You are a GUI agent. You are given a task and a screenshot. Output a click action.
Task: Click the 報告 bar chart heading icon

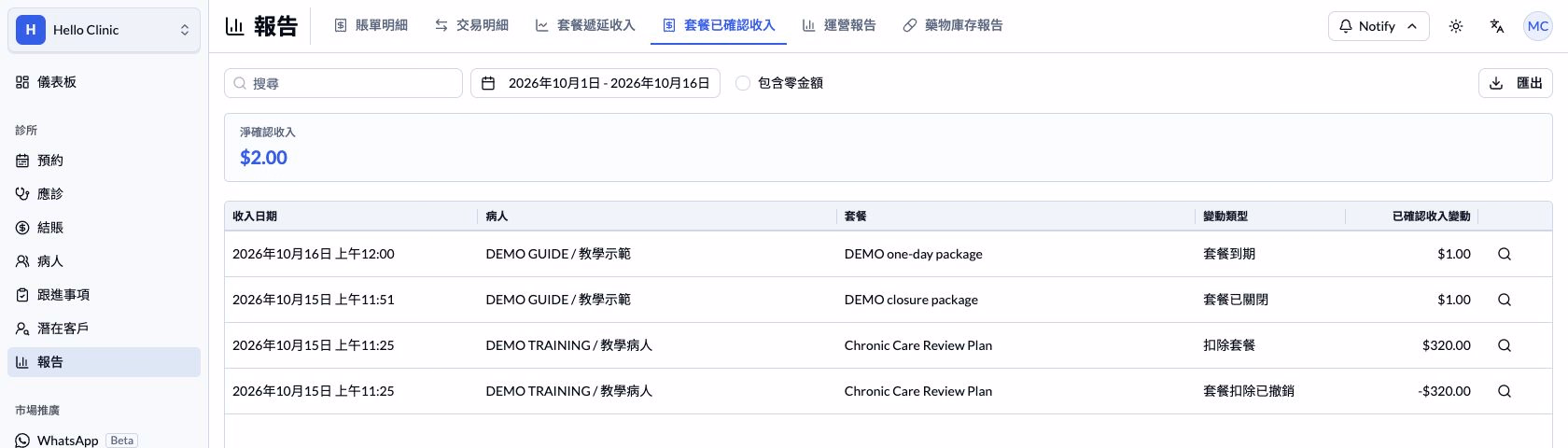[x=235, y=26]
